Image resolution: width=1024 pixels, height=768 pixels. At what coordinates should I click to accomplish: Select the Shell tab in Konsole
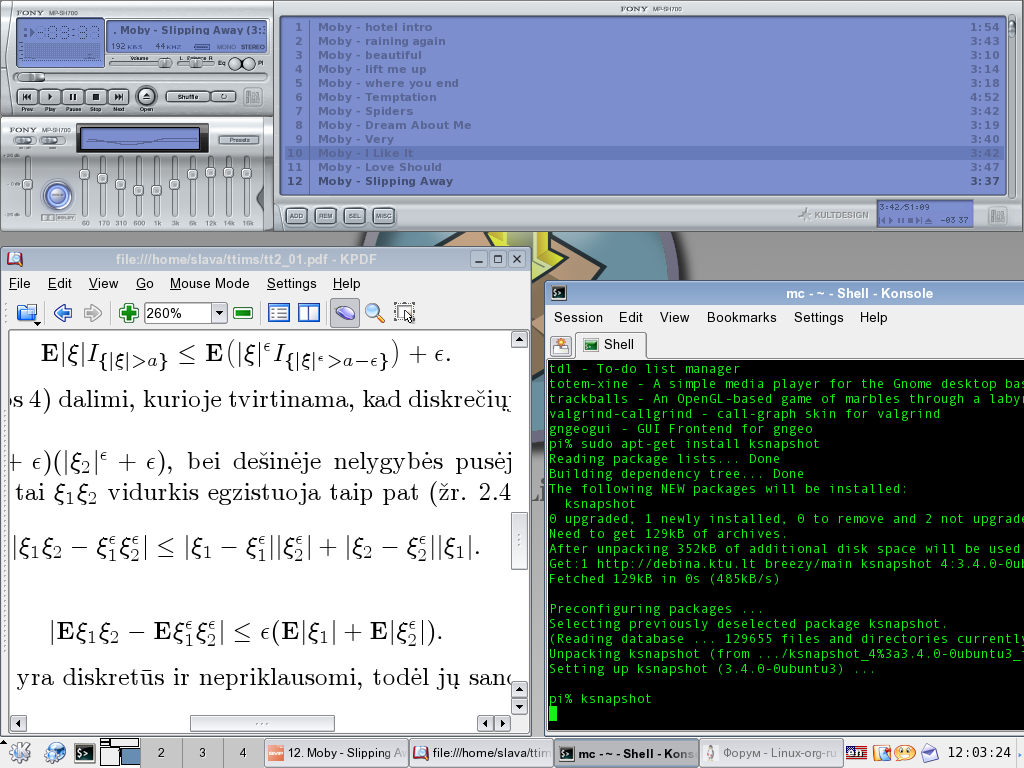tap(610, 344)
